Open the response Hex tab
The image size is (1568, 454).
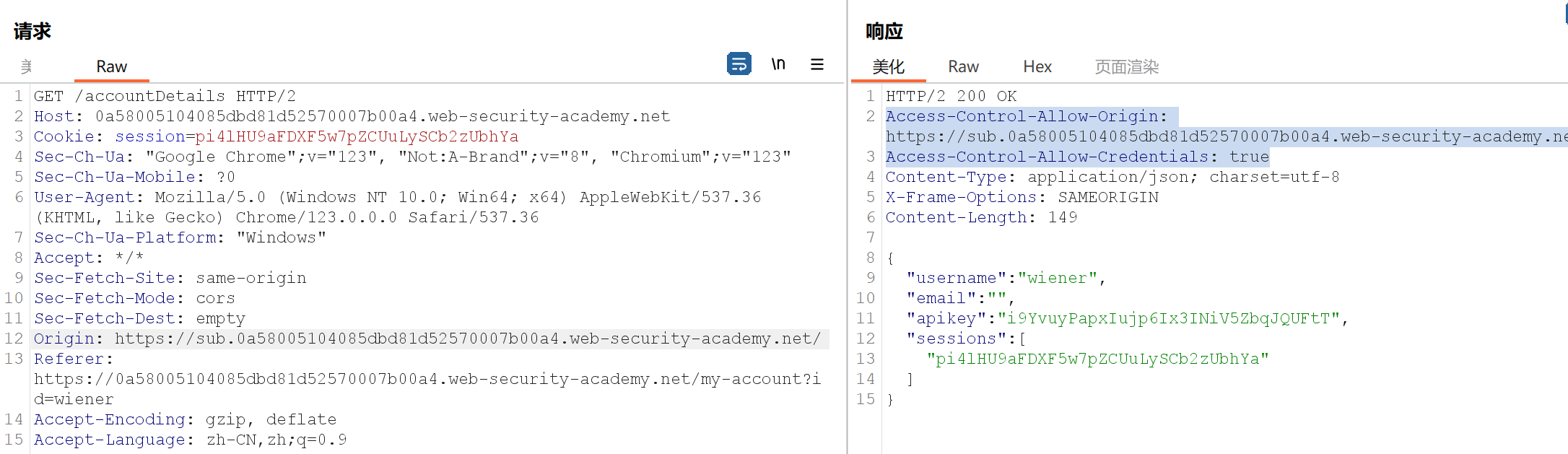click(1037, 66)
